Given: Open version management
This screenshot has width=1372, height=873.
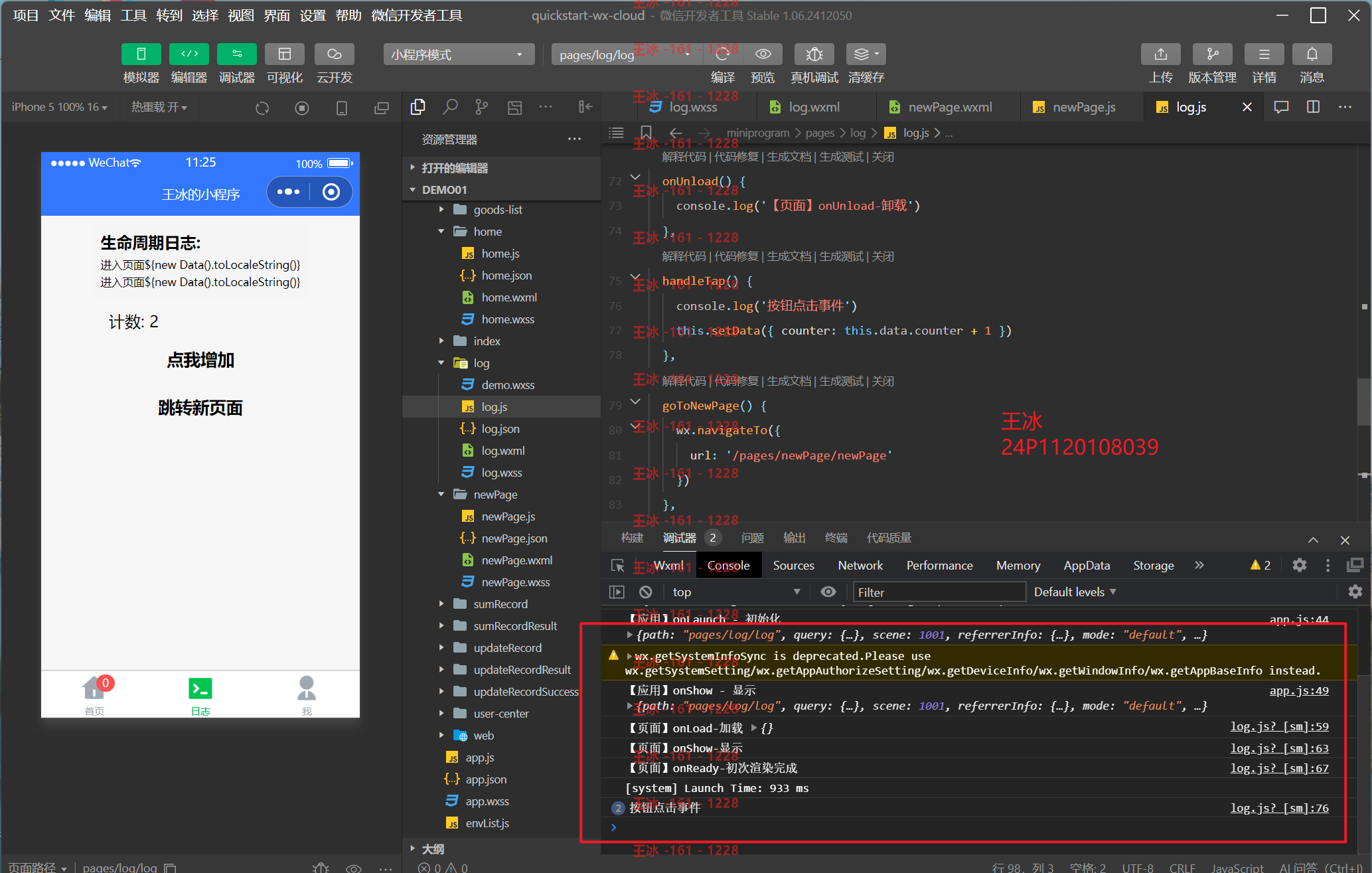Looking at the screenshot, I should click(1212, 54).
